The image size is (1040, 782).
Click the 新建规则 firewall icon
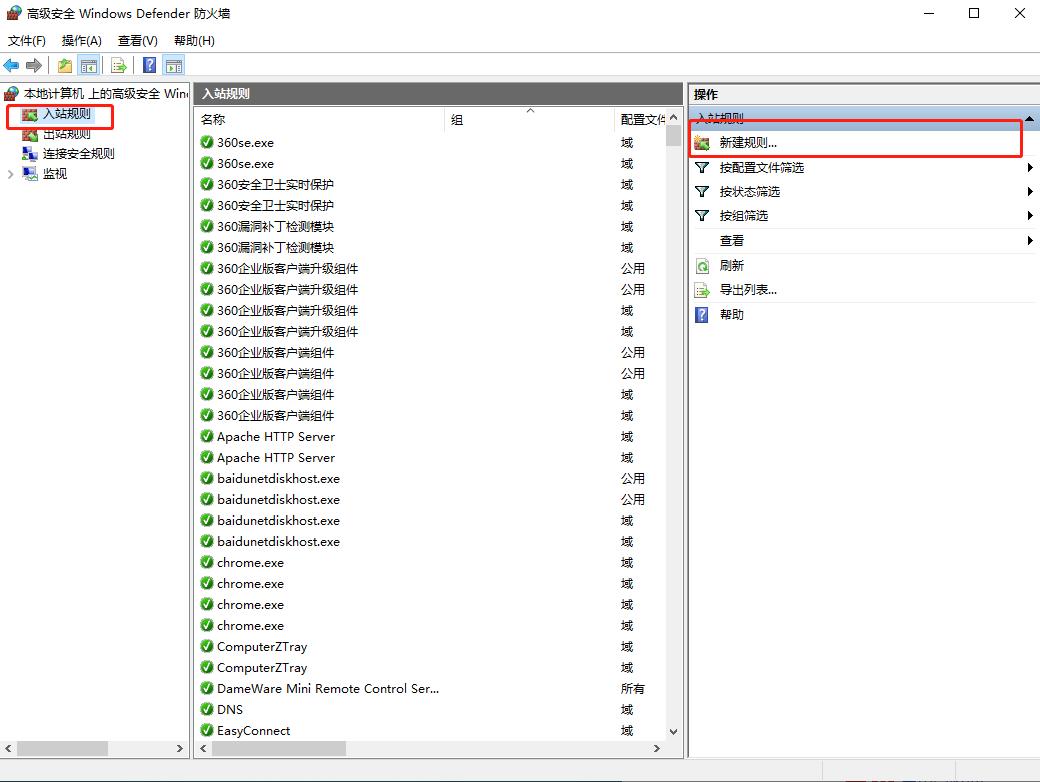pyautogui.click(x=702, y=143)
